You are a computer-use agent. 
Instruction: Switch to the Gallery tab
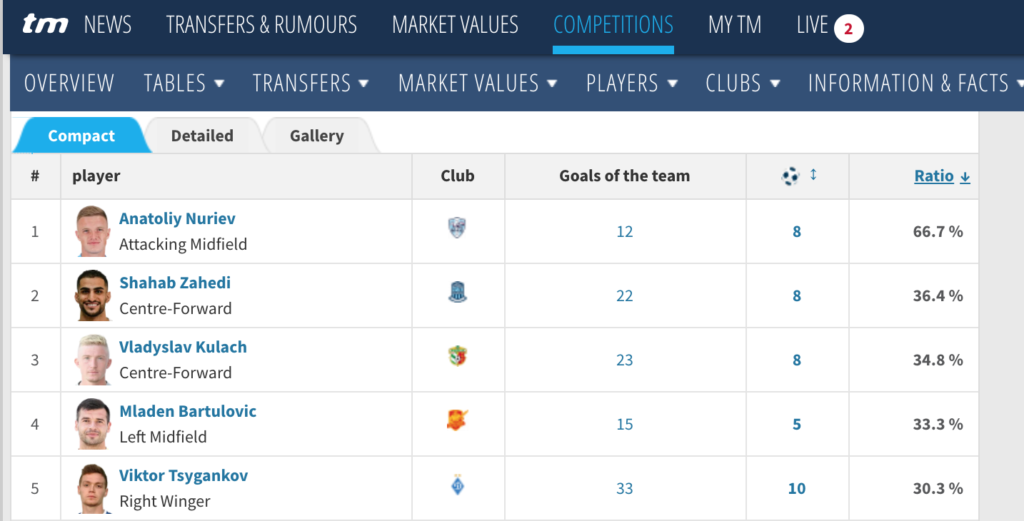(x=317, y=136)
